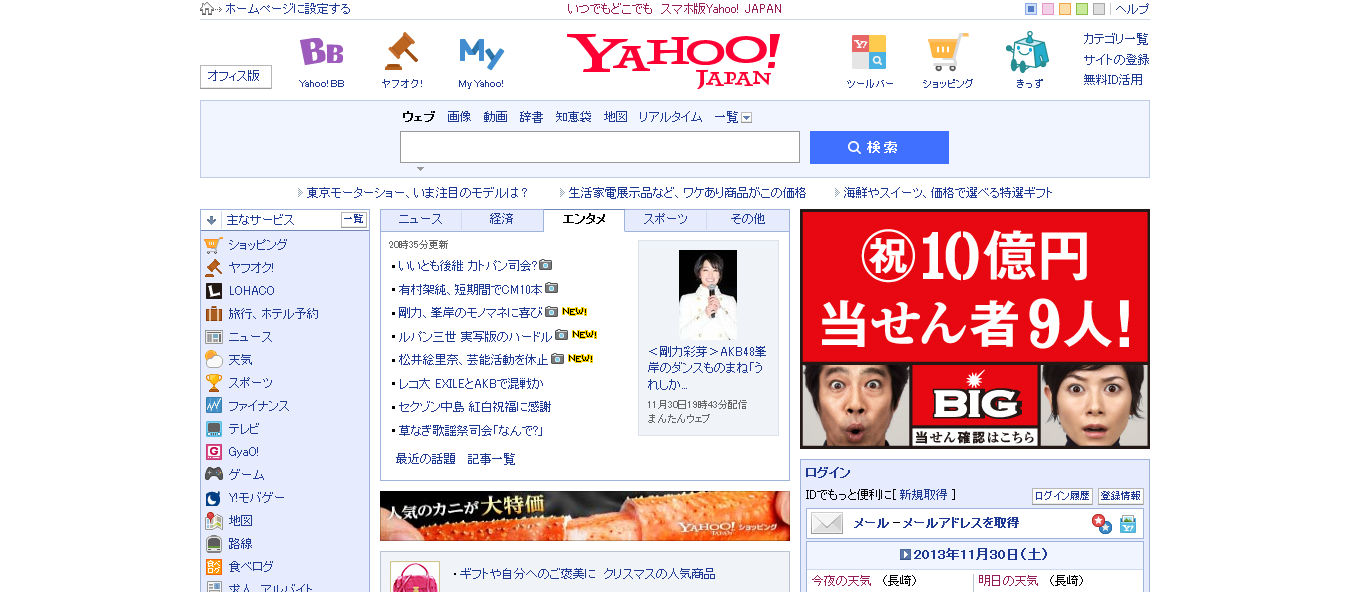Open the 剛力彩芽 photo thumbnail
Screen dimensions: 1349x592
tap(708, 294)
